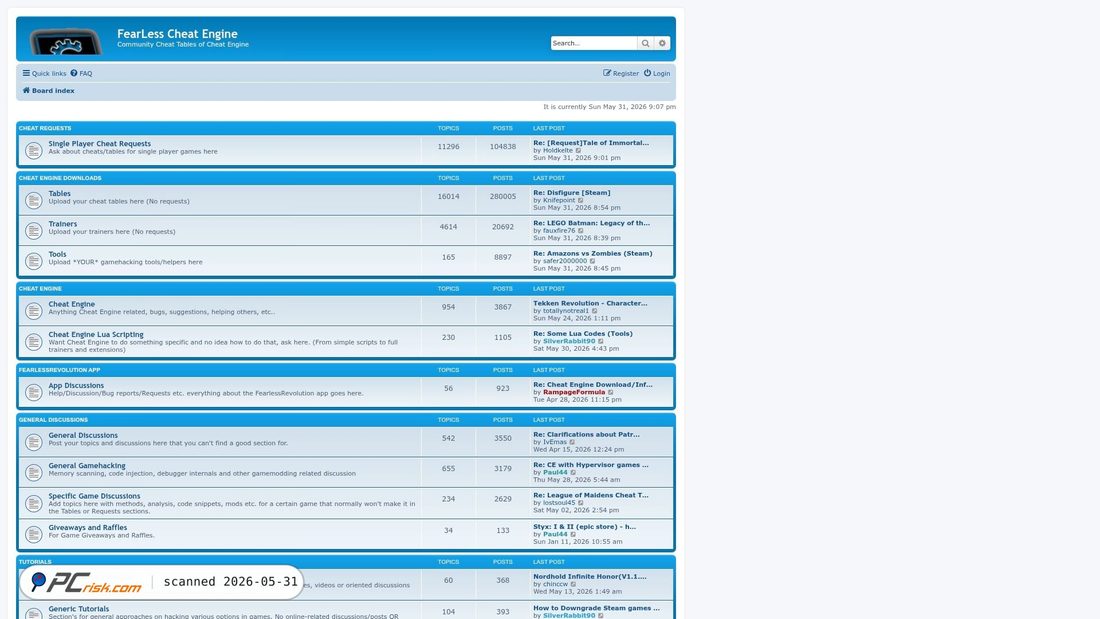This screenshot has height=619, width=1100.
Task: Open the App Discussions forum
Action: click(x=76, y=385)
